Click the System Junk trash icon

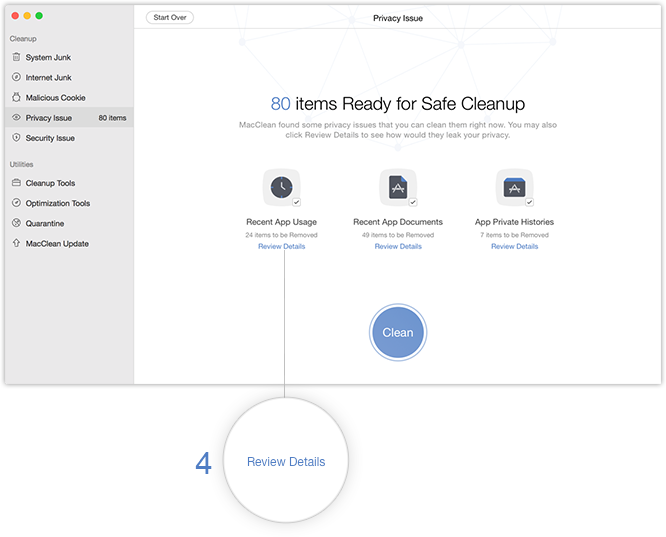(x=16, y=58)
